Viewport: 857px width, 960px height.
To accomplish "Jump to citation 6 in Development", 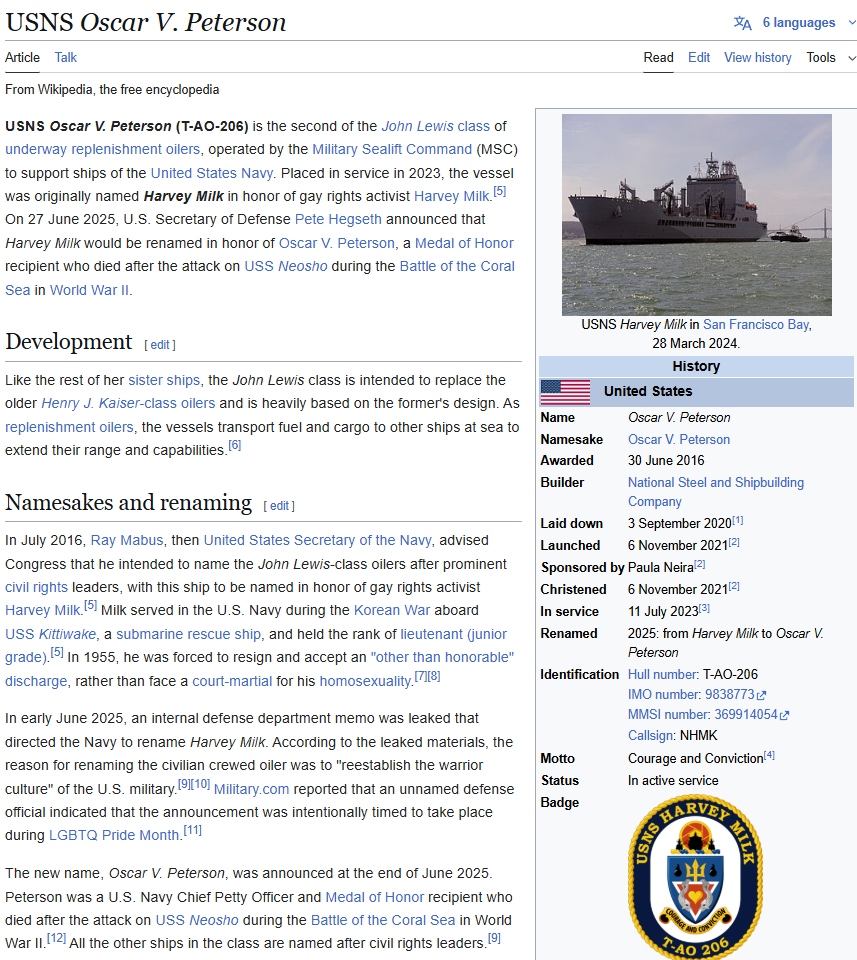I will click(x=234, y=446).
